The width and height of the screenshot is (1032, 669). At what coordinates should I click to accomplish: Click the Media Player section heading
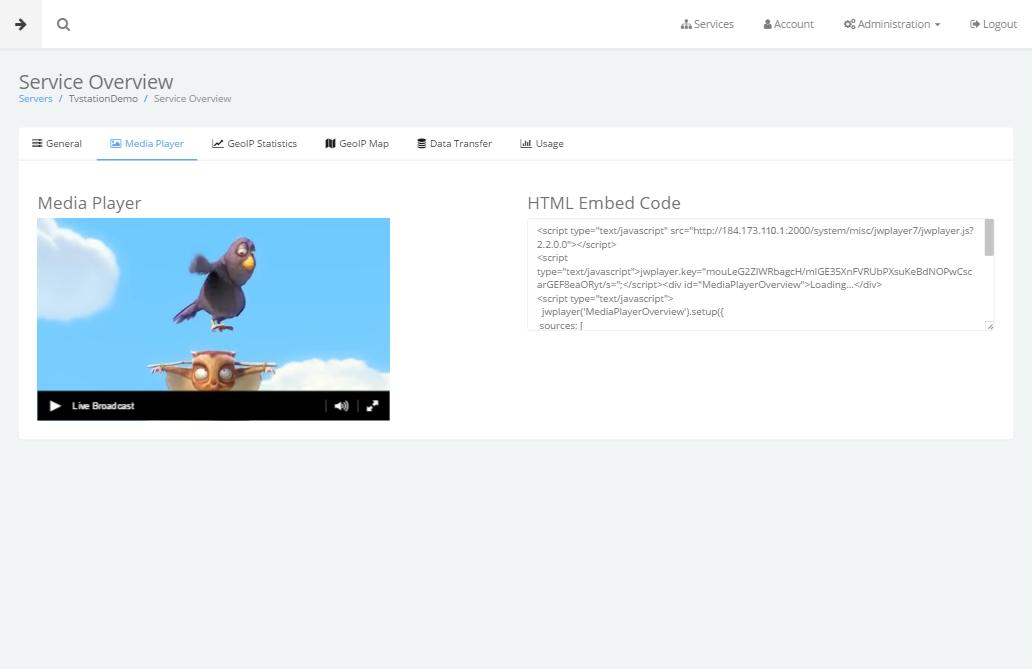90,203
